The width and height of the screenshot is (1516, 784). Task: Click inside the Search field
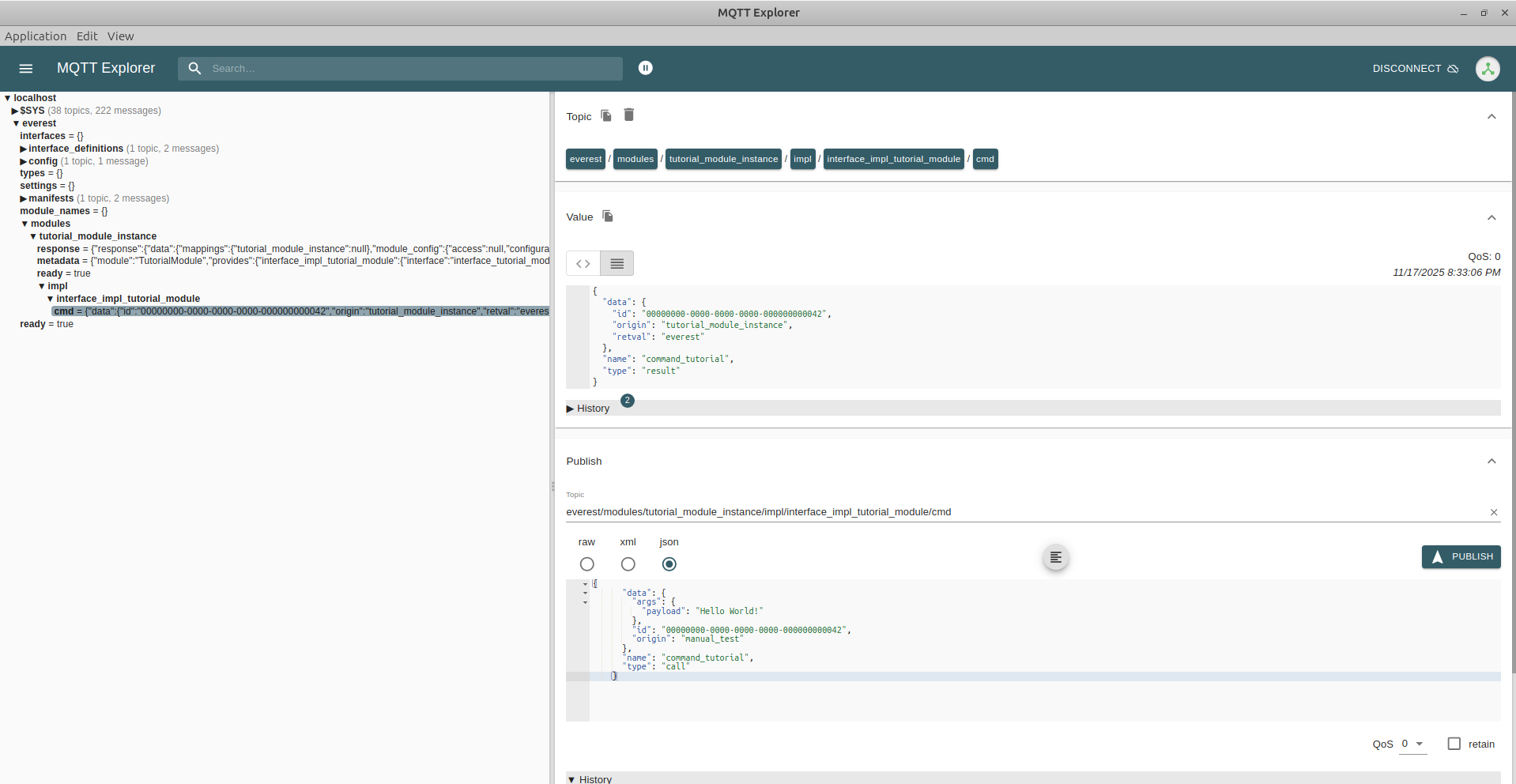[395, 68]
